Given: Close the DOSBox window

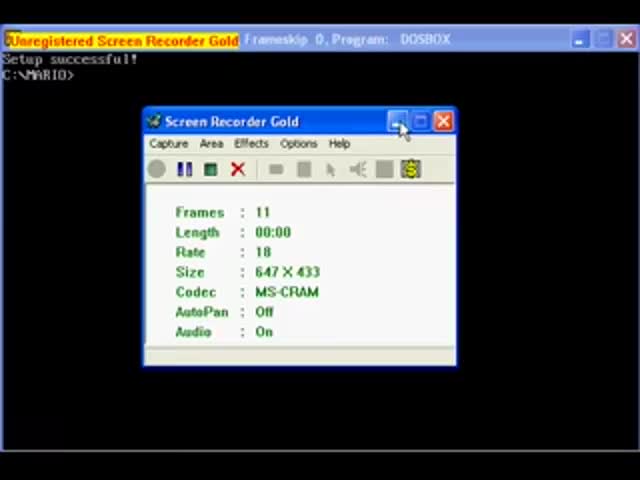Looking at the screenshot, I should click(x=626, y=39).
